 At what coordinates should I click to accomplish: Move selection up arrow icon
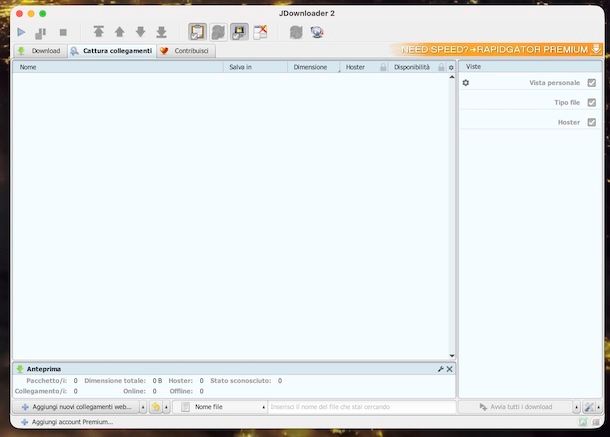click(120, 32)
